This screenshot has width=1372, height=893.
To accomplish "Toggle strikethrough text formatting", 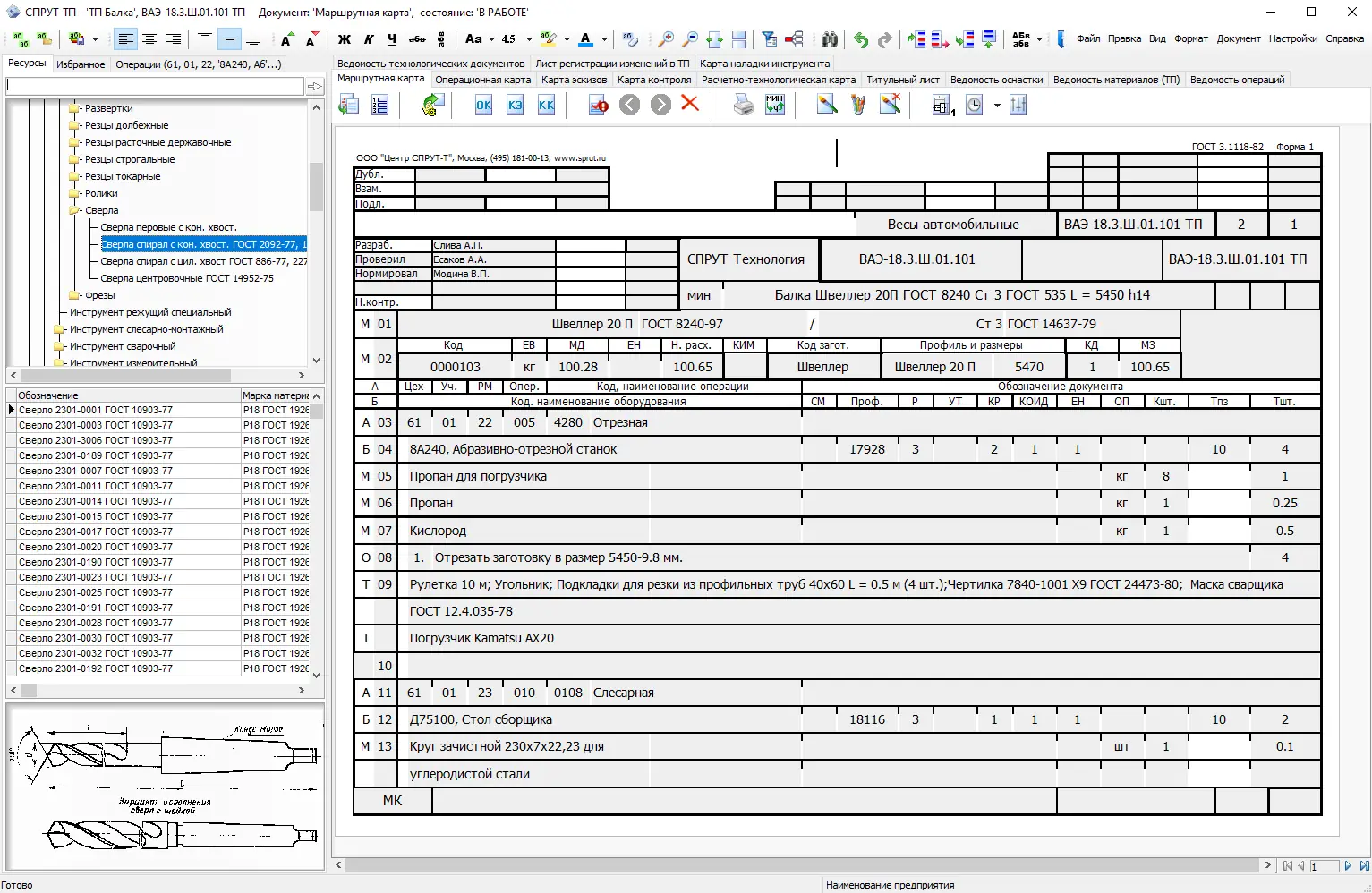I will pyautogui.click(x=417, y=39).
